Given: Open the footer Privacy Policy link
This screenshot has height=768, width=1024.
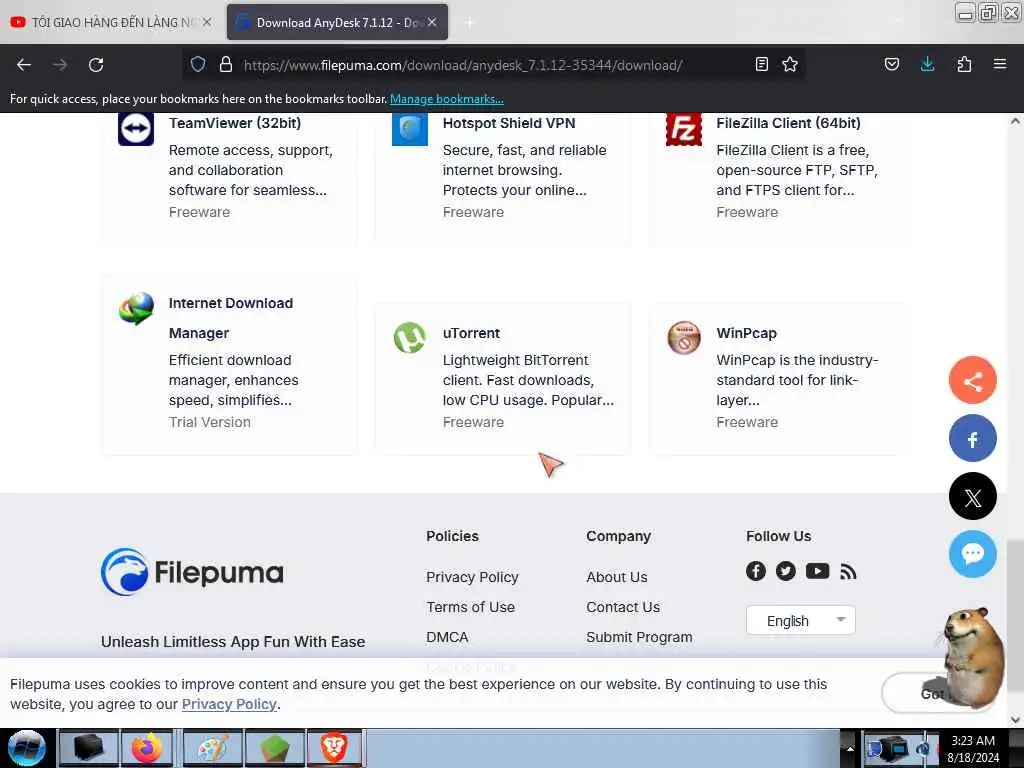Looking at the screenshot, I should coord(472,577).
